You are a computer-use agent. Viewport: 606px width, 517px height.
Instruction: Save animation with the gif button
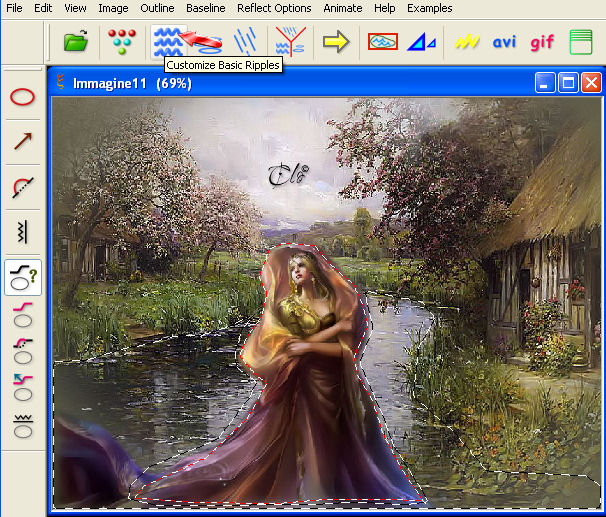pos(542,42)
